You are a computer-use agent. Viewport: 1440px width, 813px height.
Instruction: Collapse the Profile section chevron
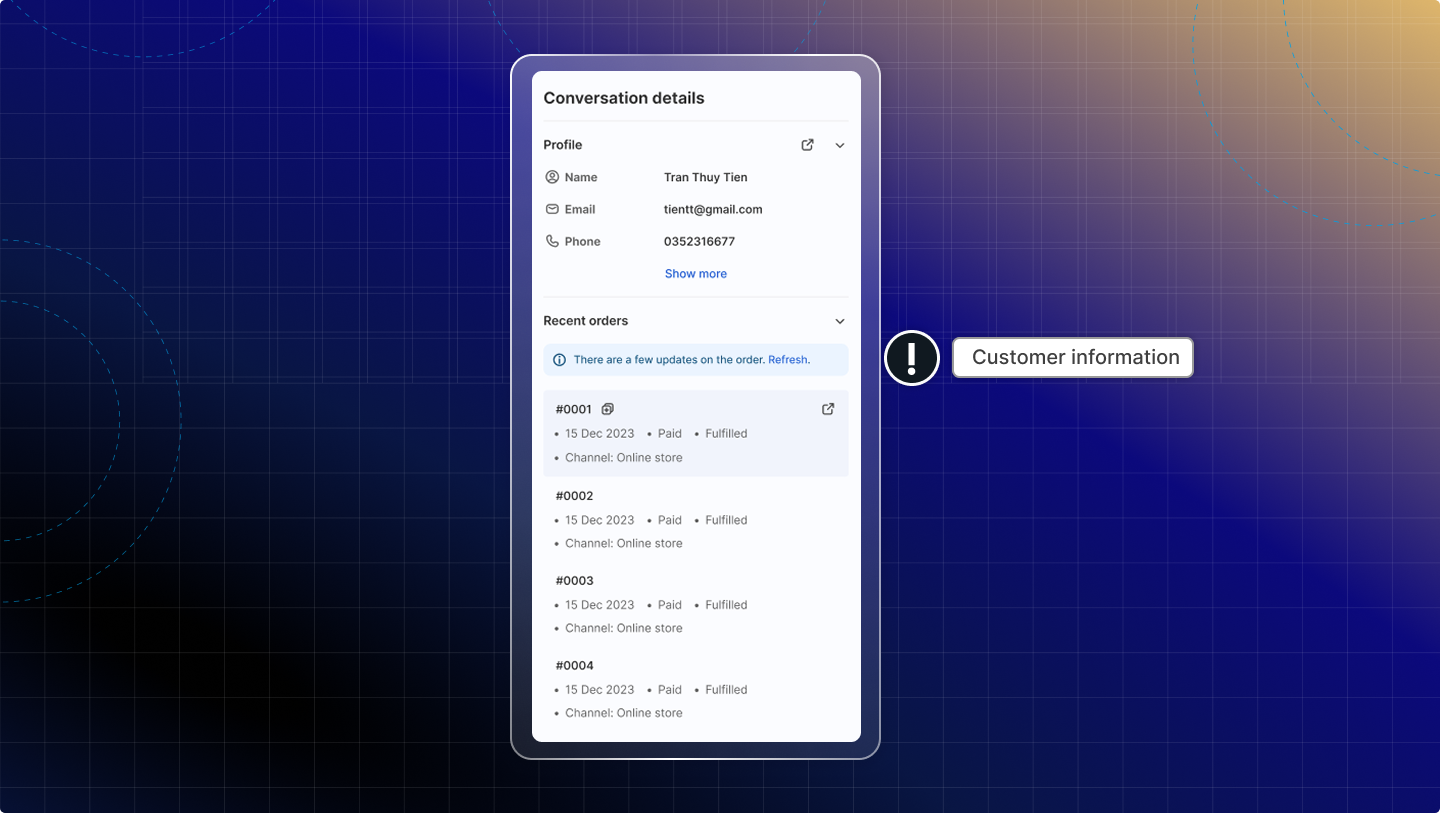coord(840,145)
